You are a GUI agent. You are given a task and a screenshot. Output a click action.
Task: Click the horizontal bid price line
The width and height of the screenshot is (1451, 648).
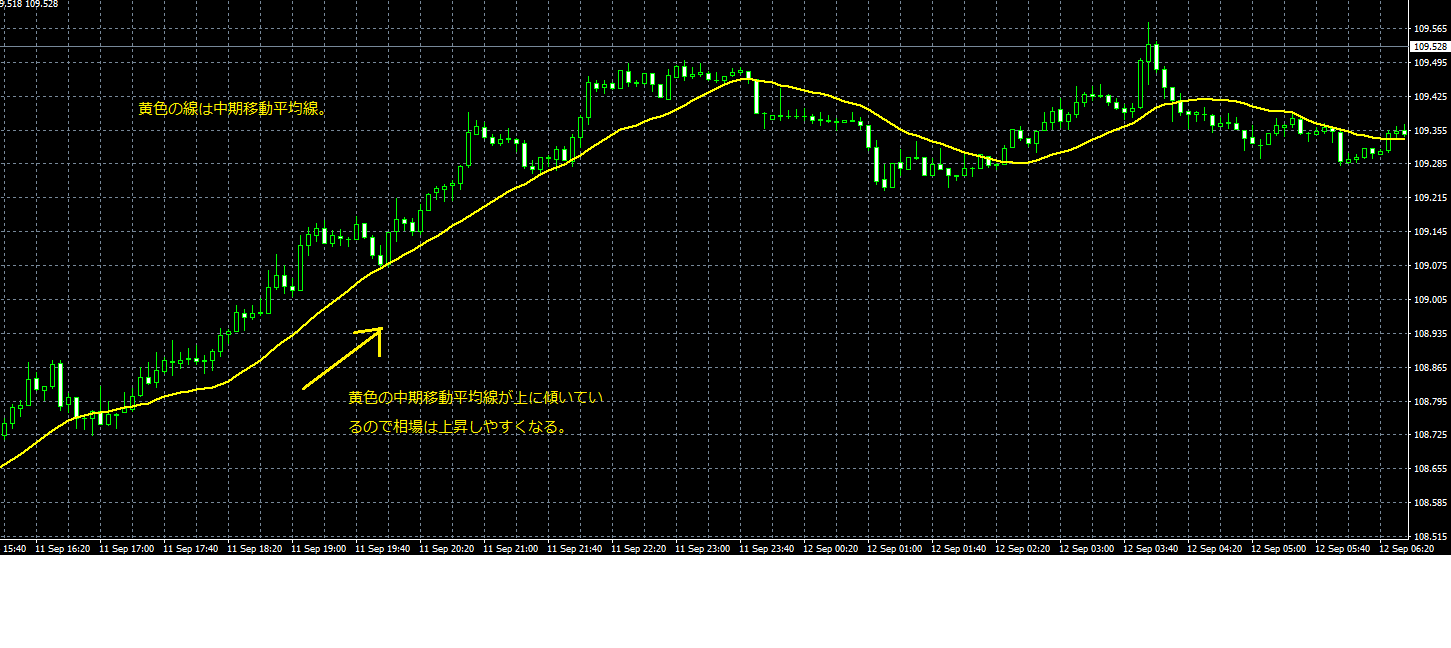(x=700, y=47)
